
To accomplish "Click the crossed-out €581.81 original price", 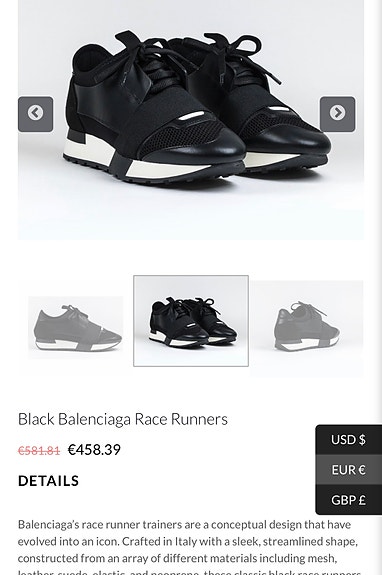I will click(x=39, y=450).
